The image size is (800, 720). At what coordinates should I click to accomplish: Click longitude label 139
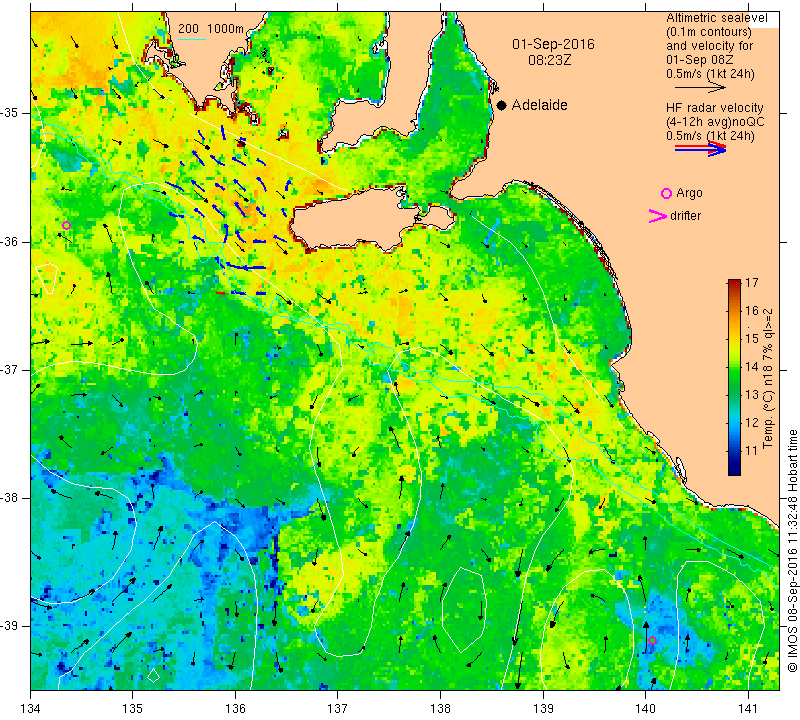coord(543,709)
